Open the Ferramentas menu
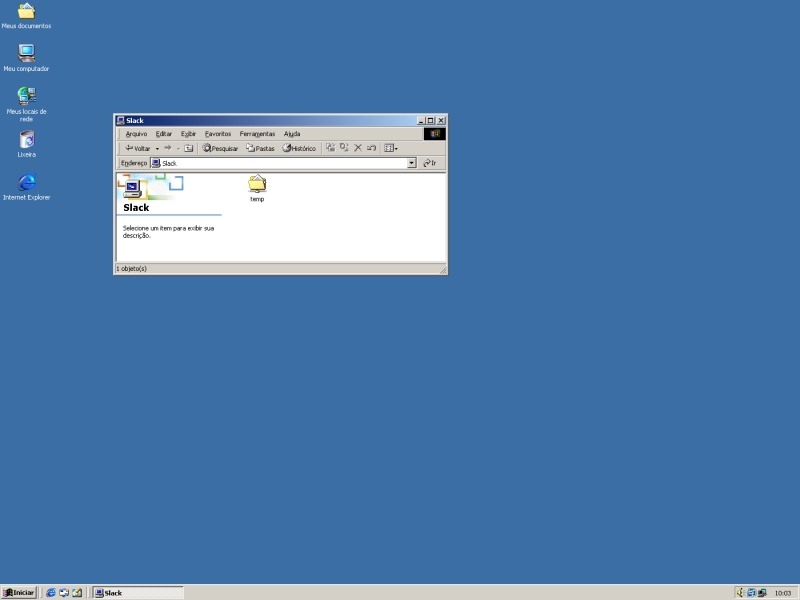Viewport: 800px width, 600px height. pos(257,133)
